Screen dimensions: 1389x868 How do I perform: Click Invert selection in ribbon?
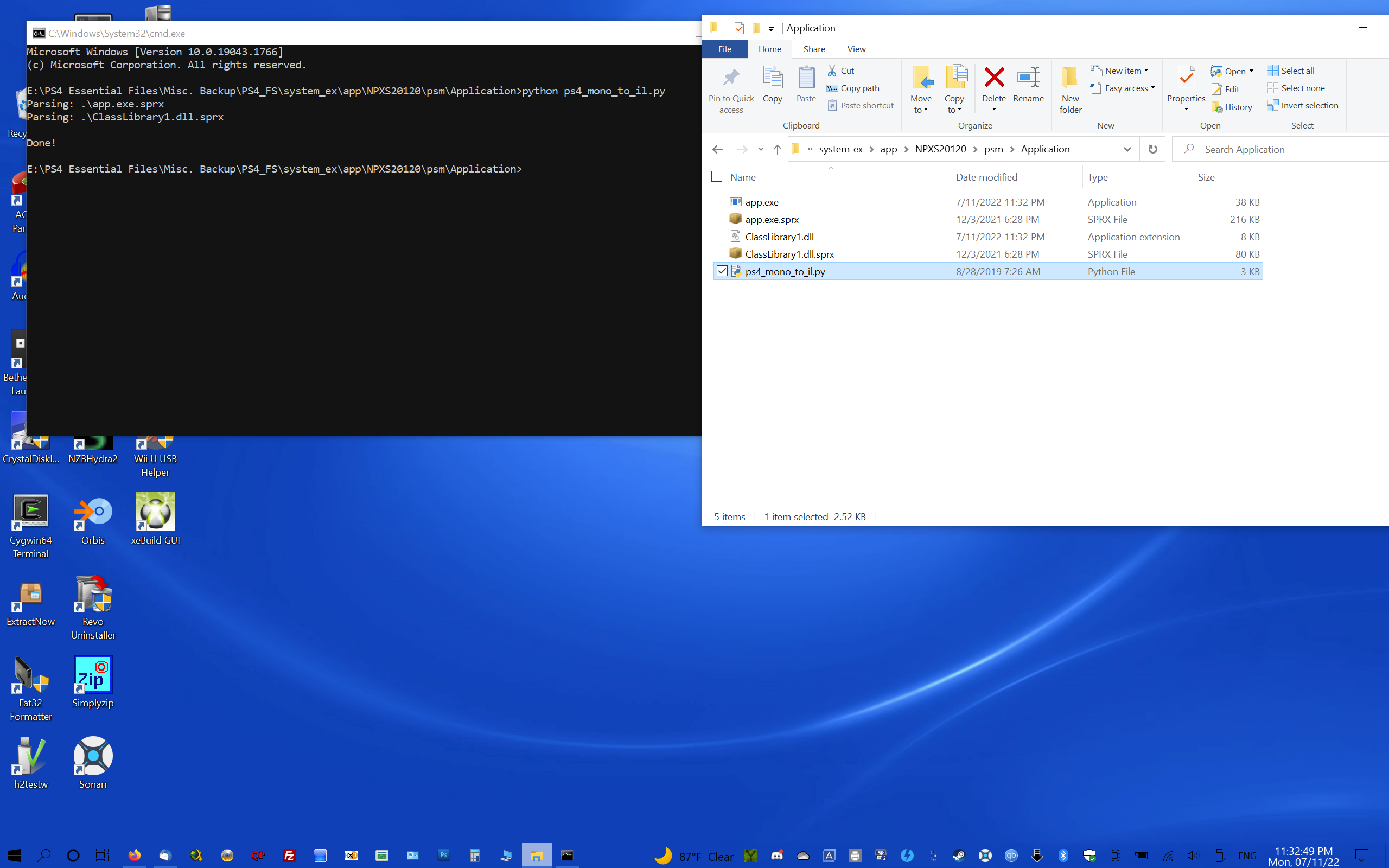click(x=1303, y=106)
